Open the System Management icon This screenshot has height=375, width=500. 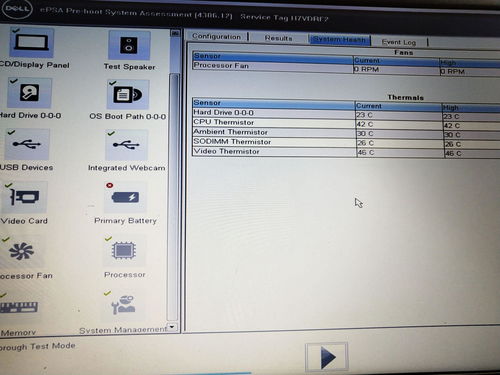(x=123, y=306)
